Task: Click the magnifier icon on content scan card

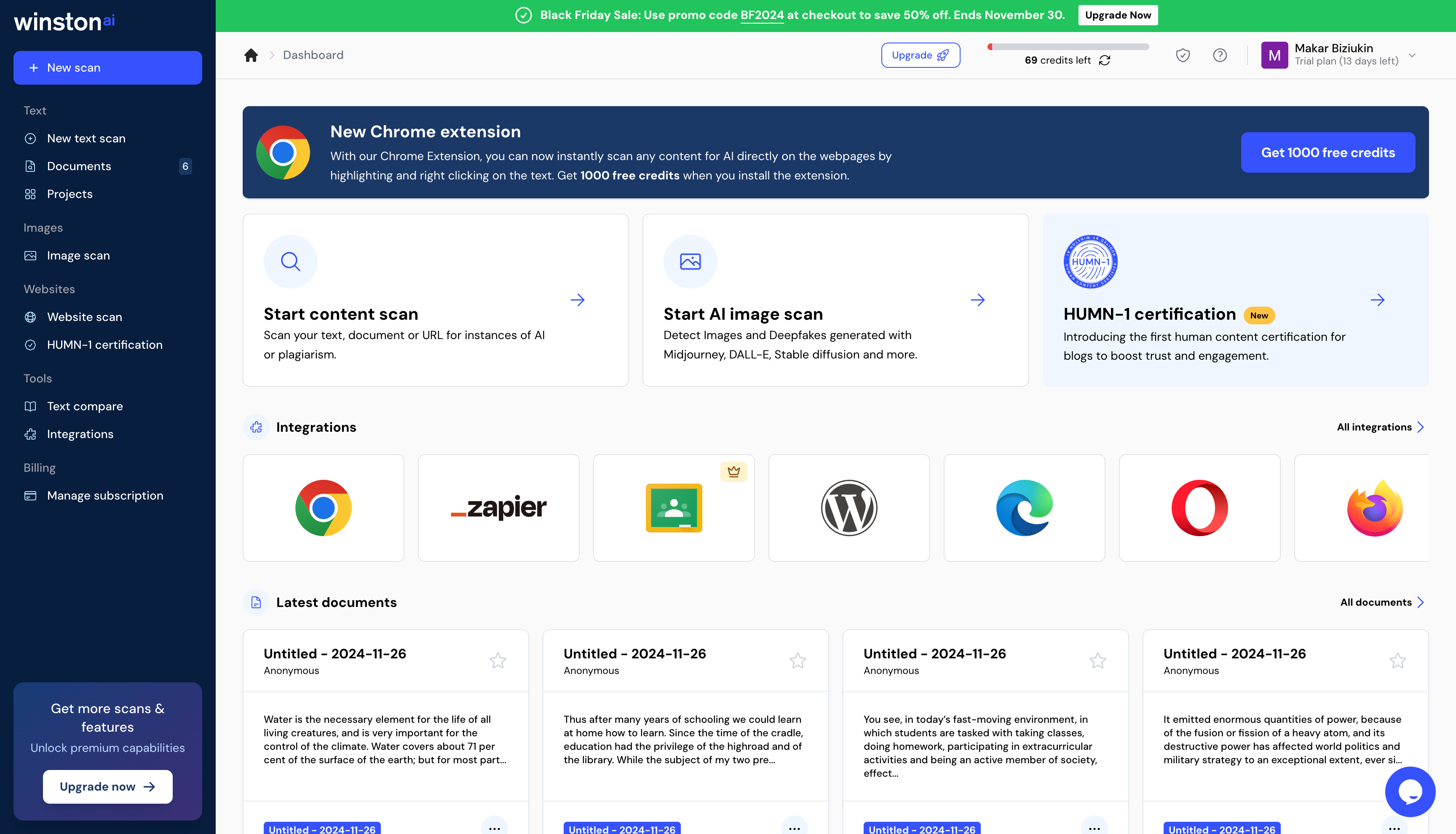Action: [x=290, y=261]
